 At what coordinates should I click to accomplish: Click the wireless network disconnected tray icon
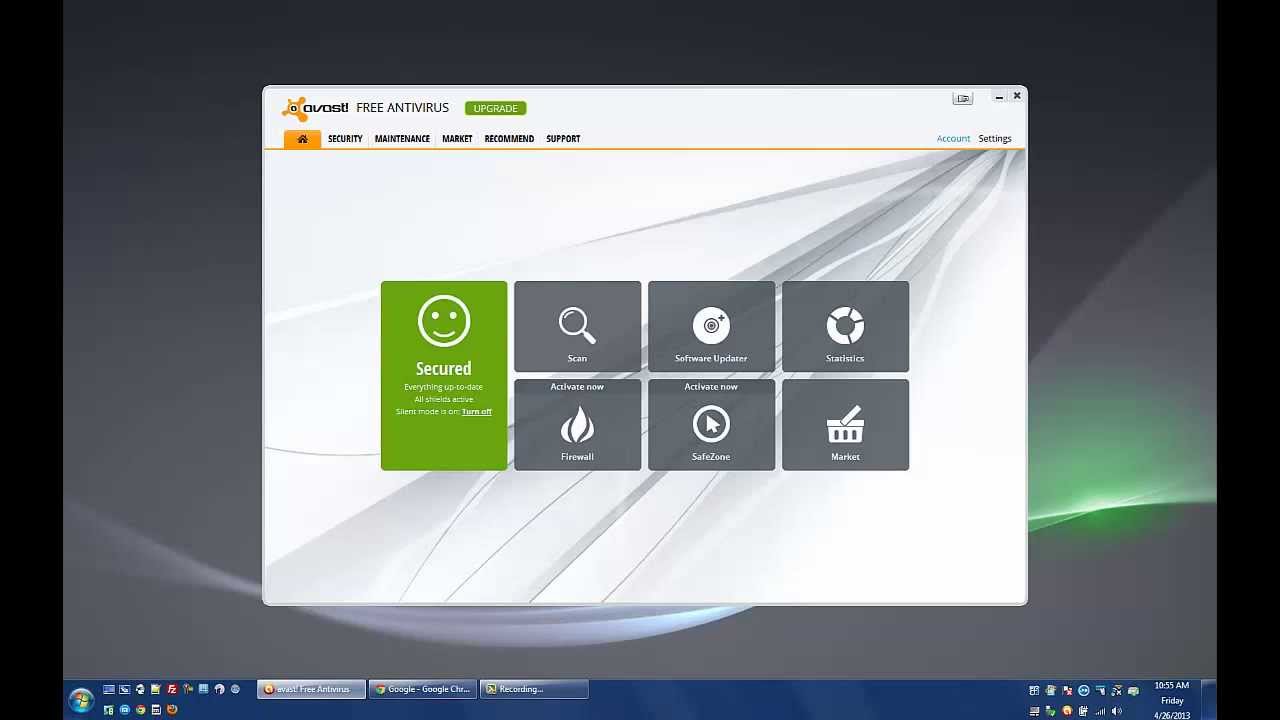tap(1116, 690)
